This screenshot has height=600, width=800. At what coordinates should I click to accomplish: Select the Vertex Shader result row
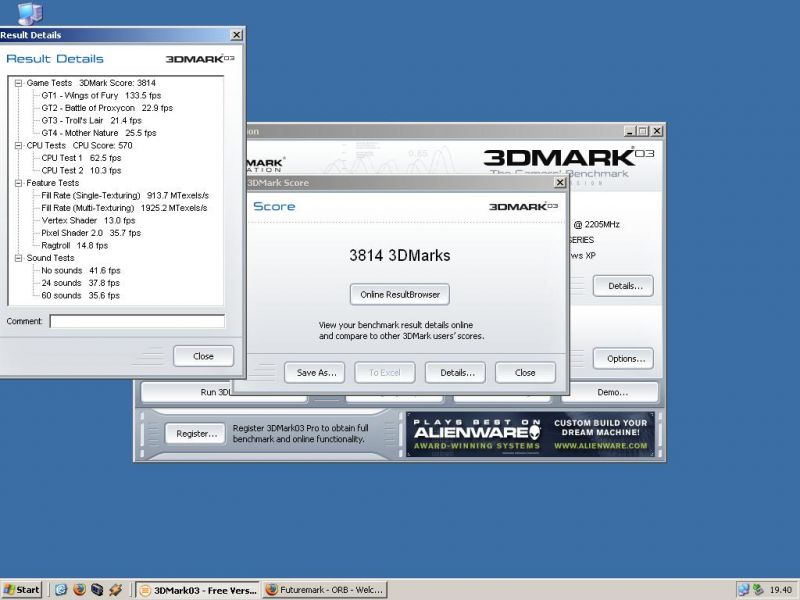(88, 220)
